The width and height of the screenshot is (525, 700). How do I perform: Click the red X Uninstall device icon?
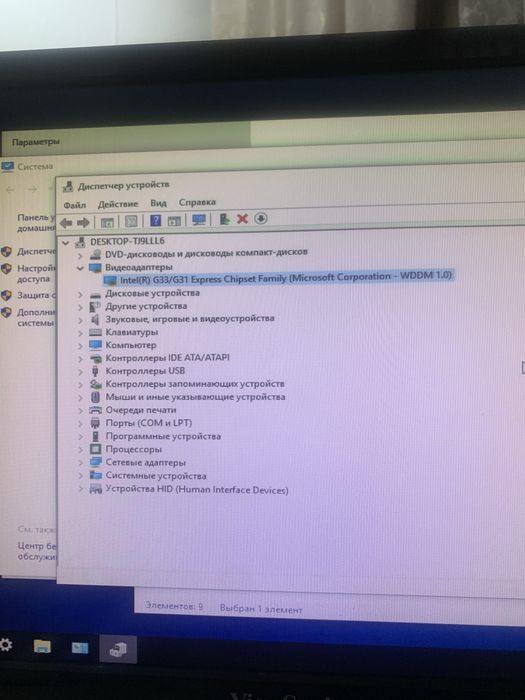click(x=242, y=219)
